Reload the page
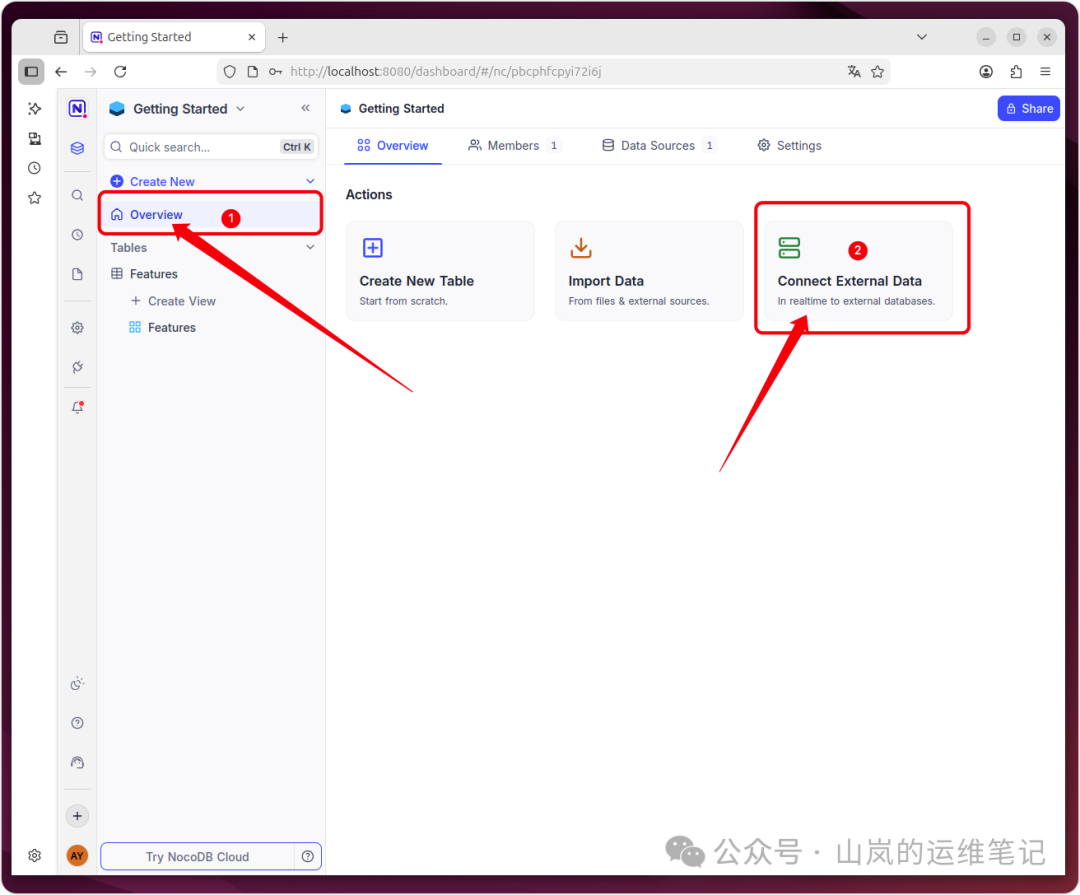Viewport: 1080px width, 895px height. click(121, 72)
